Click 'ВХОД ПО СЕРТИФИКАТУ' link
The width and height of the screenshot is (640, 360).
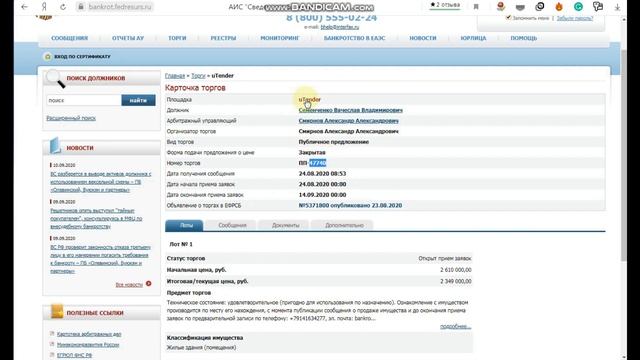[x=82, y=57]
